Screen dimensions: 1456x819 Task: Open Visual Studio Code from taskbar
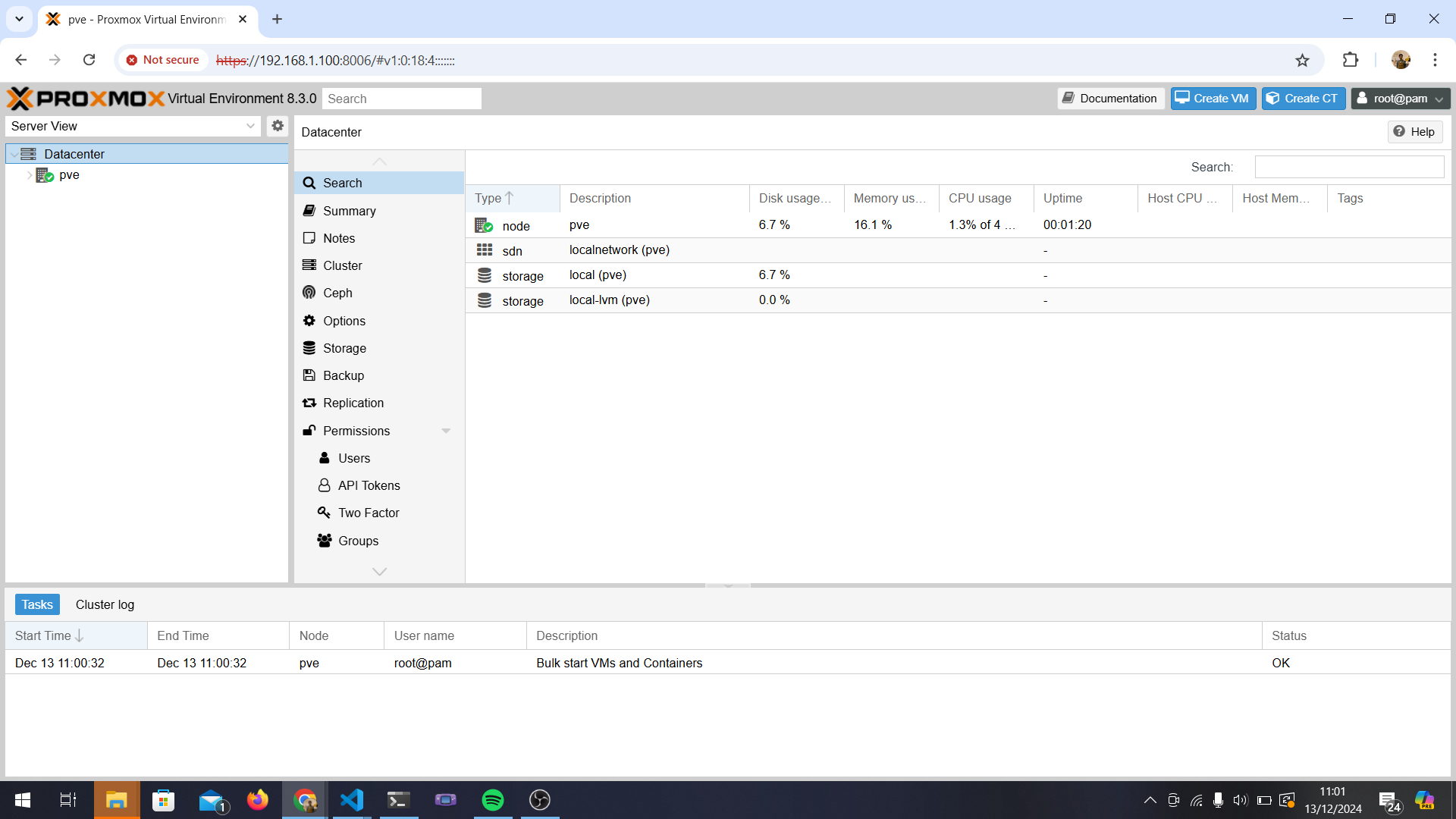352,800
